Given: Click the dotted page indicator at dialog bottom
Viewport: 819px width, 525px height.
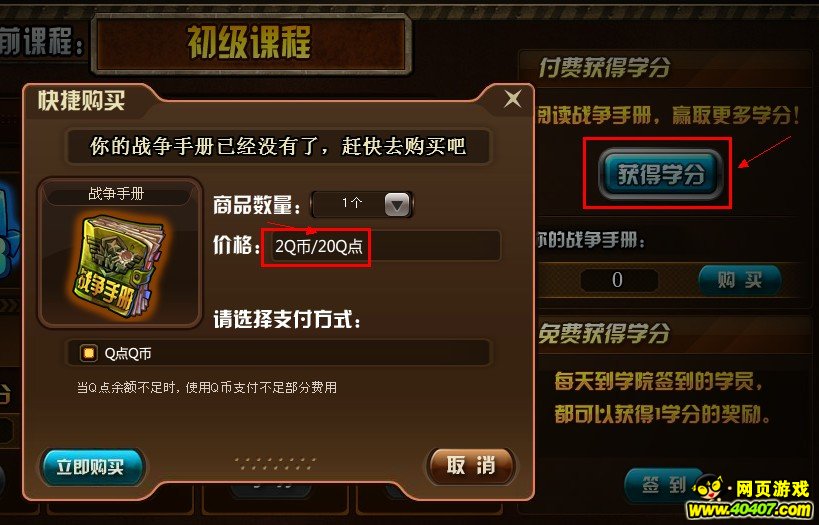Looking at the screenshot, I should (275, 463).
